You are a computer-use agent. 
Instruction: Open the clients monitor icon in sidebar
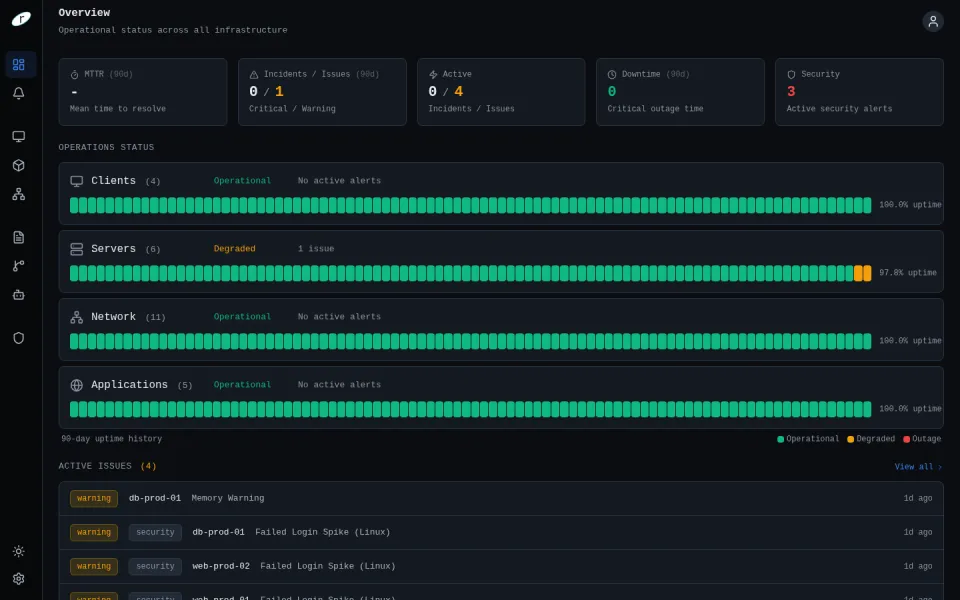coord(19,136)
